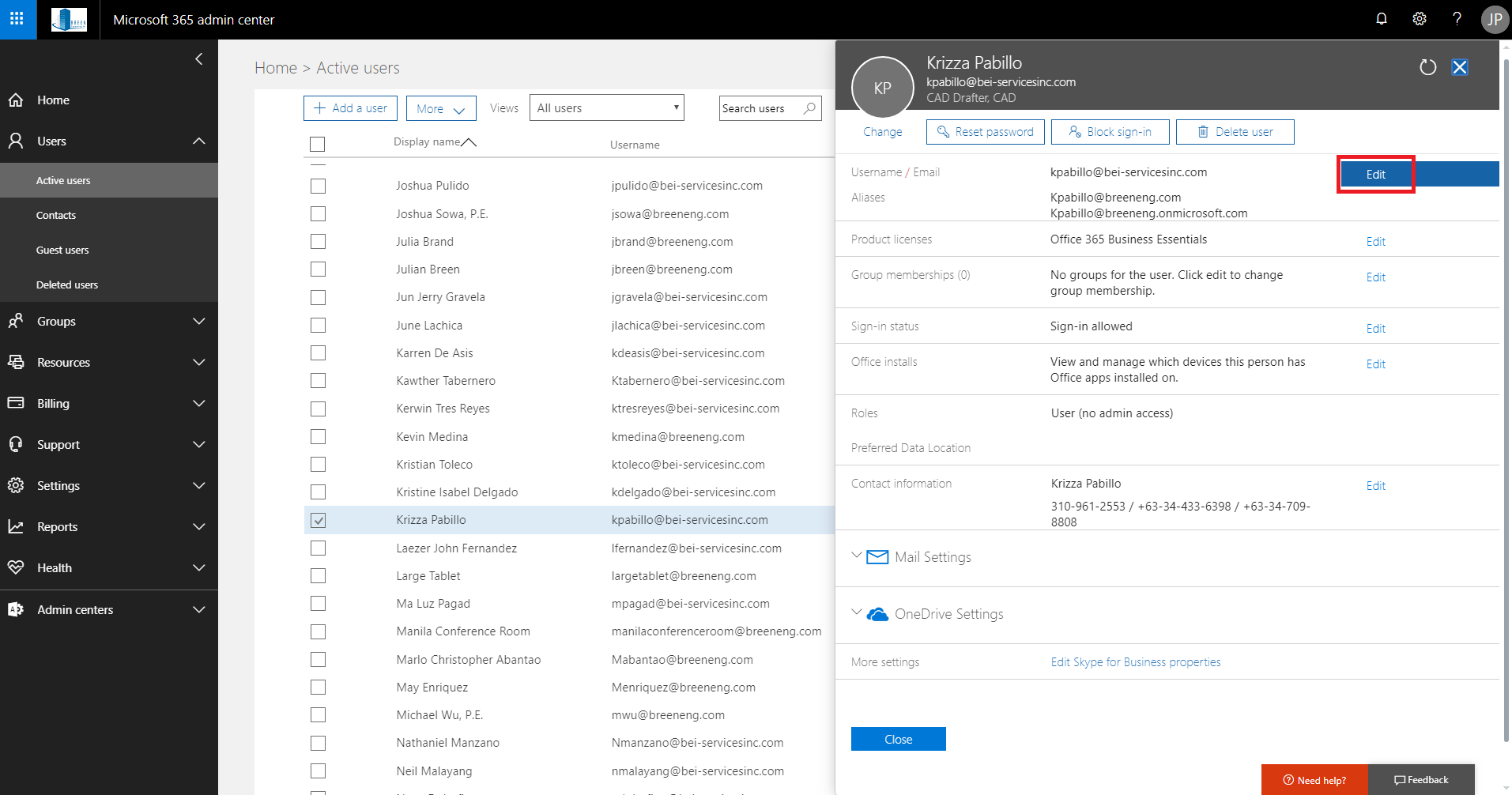Click the notifications bell icon

click(1382, 19)
